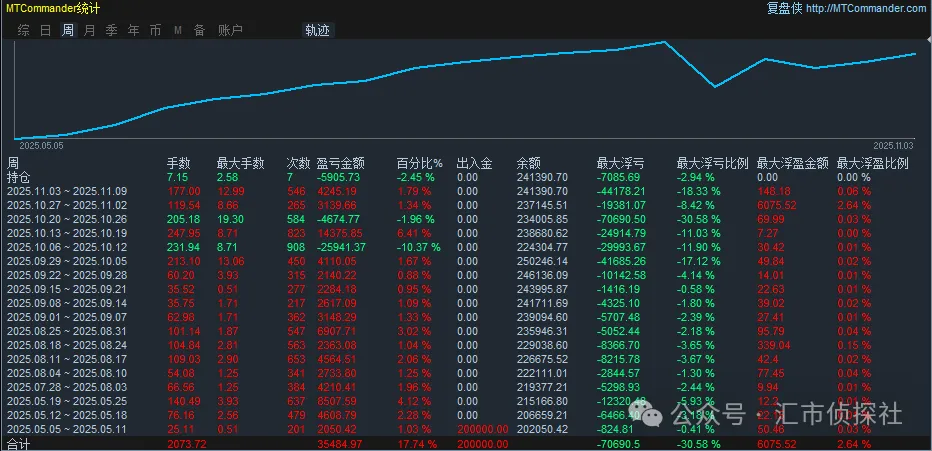
Task: Click the 余额 column header
Action: click(529, 163)
